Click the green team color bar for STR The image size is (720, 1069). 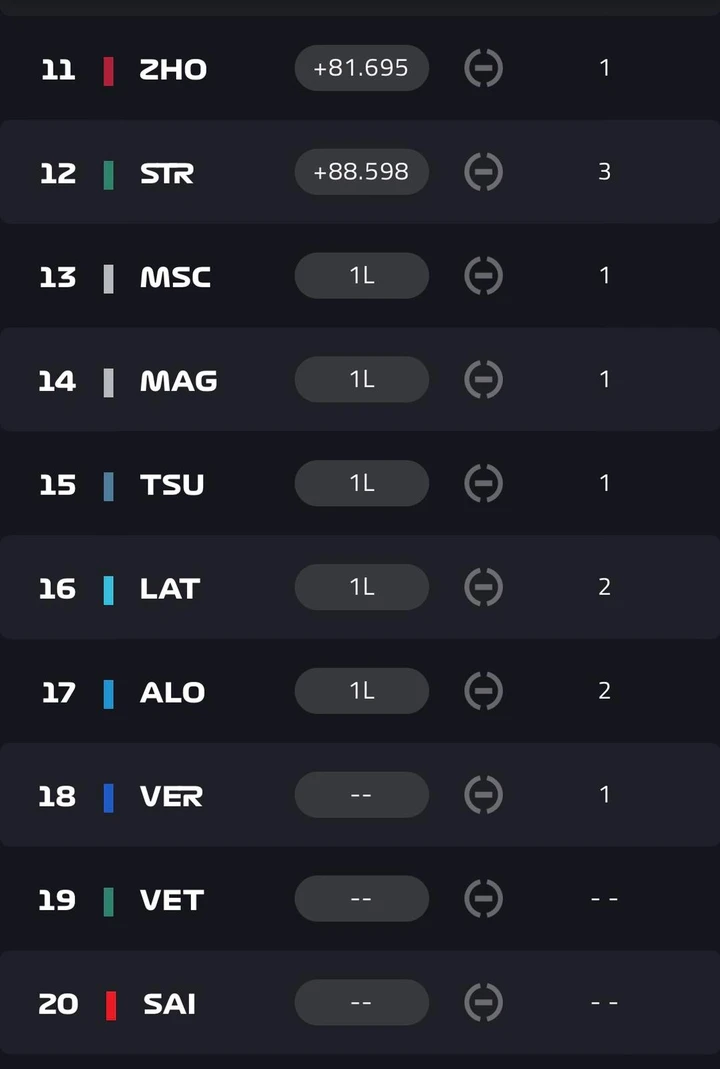click(108, 175)
